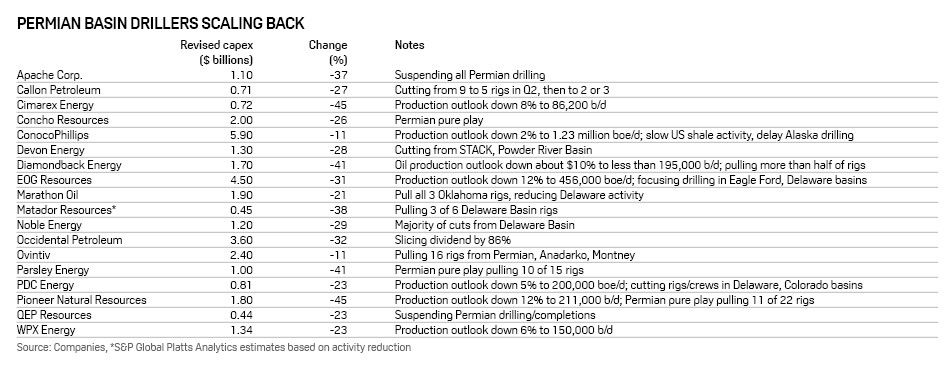Screen dimensions: 948x375
Task: Select the Revised capex column header
Action: (216, 53)
